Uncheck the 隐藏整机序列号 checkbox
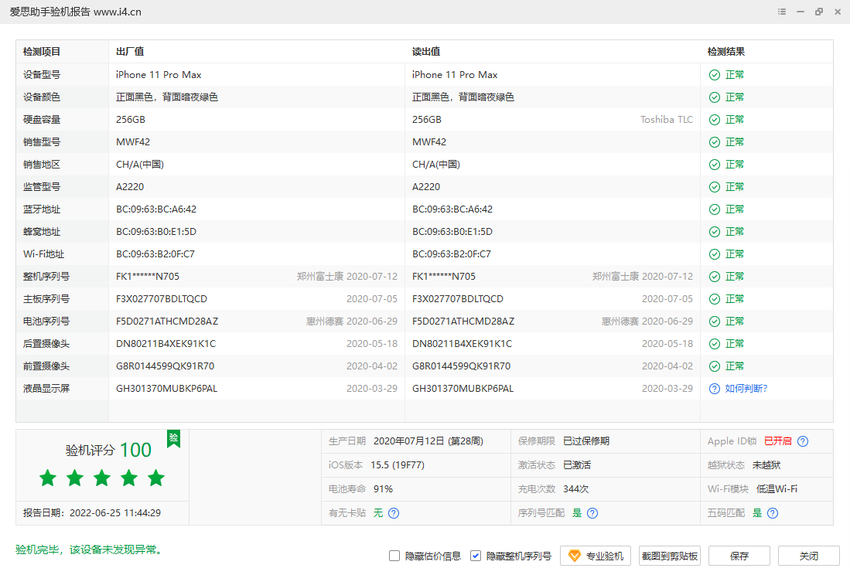The width and height of the screenshot is (850, 575). click(475, 556)
